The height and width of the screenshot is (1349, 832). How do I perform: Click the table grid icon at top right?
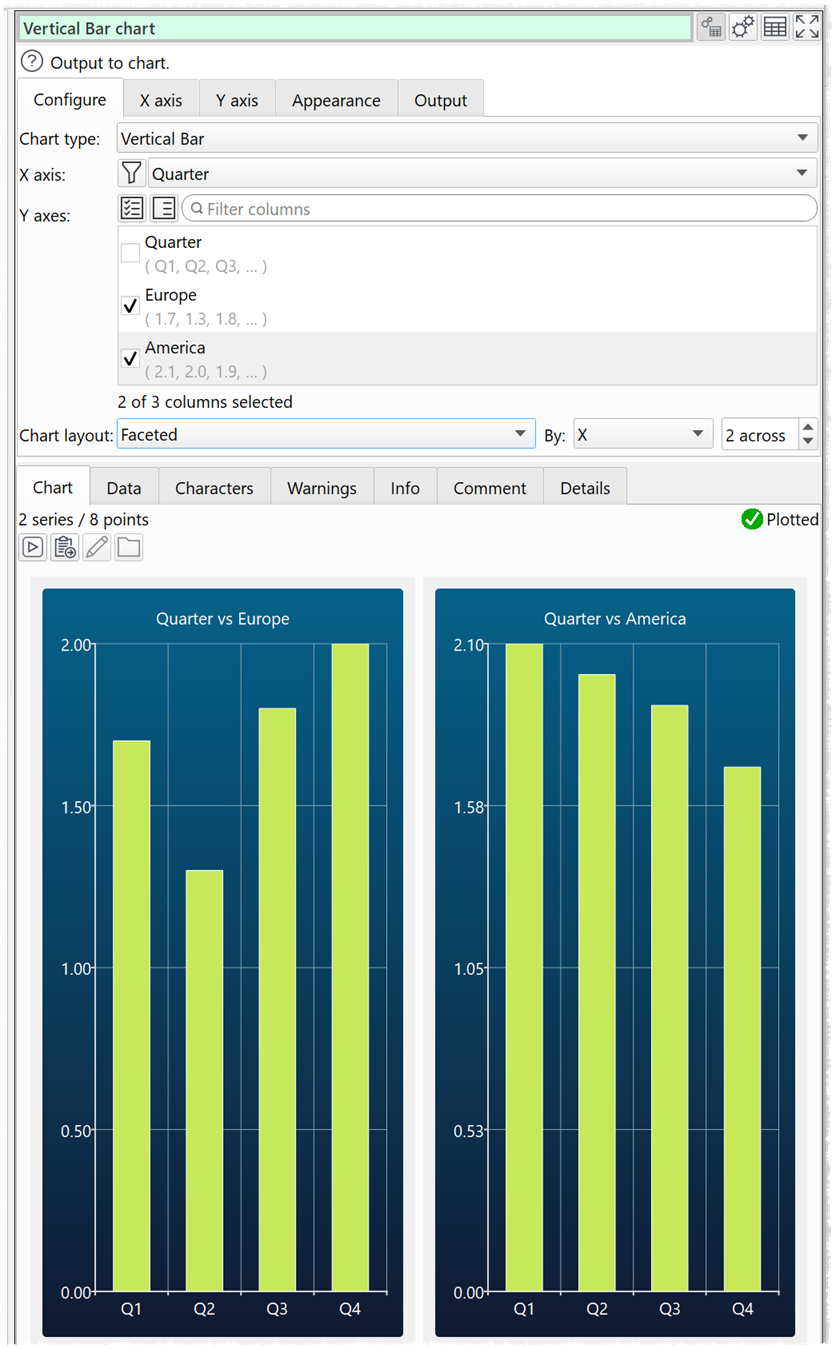tap(774, 28)
